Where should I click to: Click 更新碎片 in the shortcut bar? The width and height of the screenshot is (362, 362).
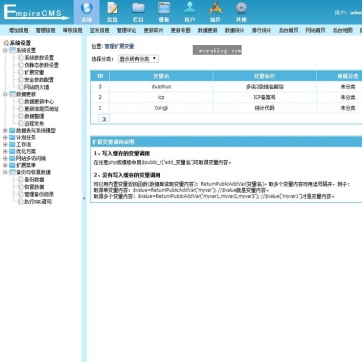click(x=154, y=30)
